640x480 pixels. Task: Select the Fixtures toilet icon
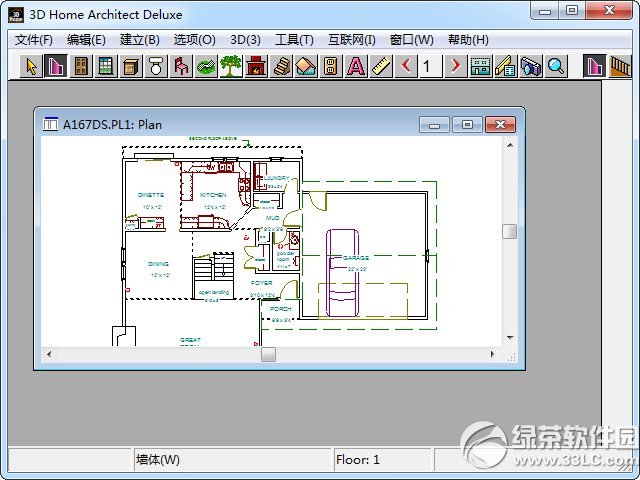[x=156, y=66]
